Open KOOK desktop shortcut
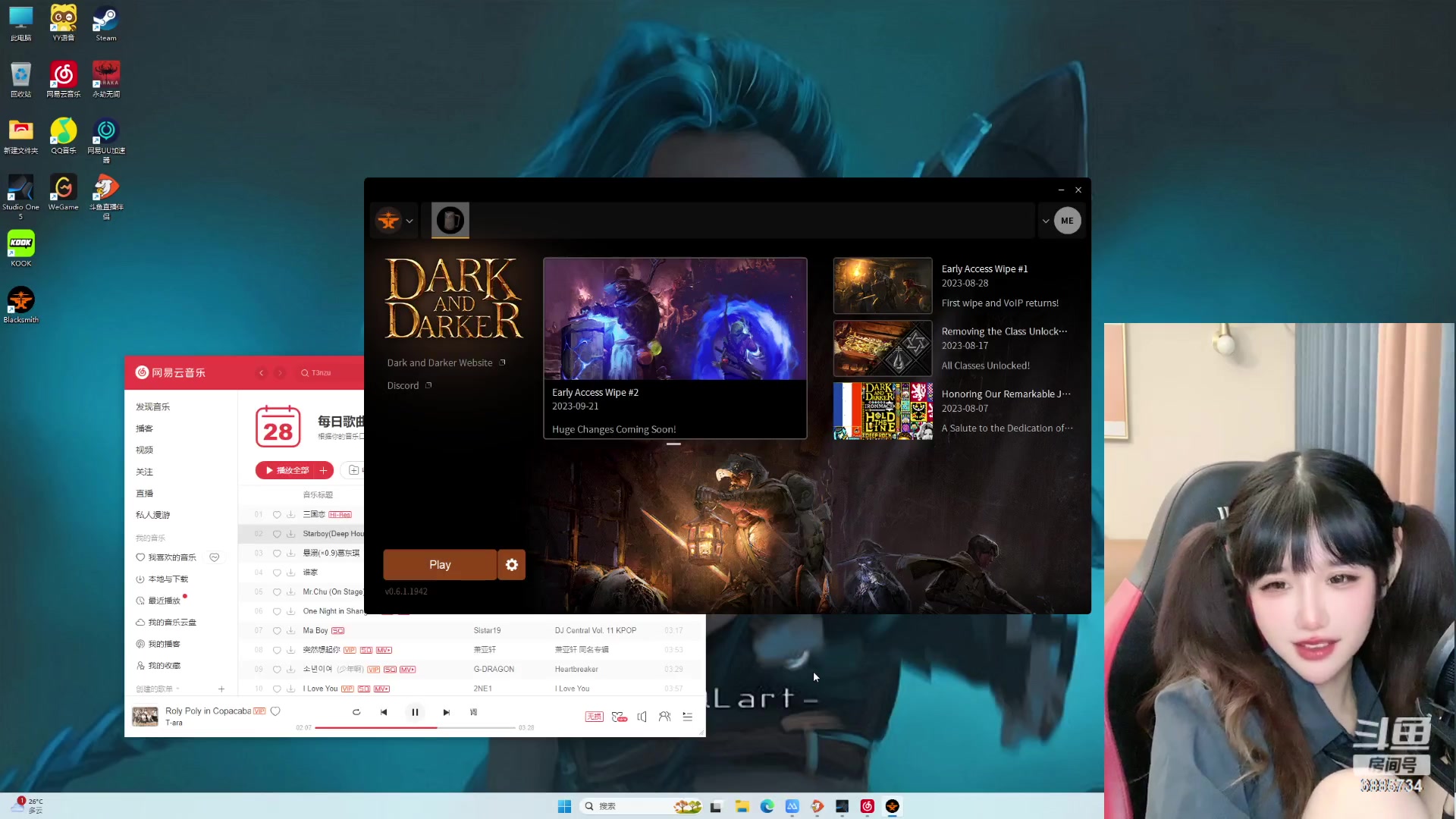 point(21,249)
